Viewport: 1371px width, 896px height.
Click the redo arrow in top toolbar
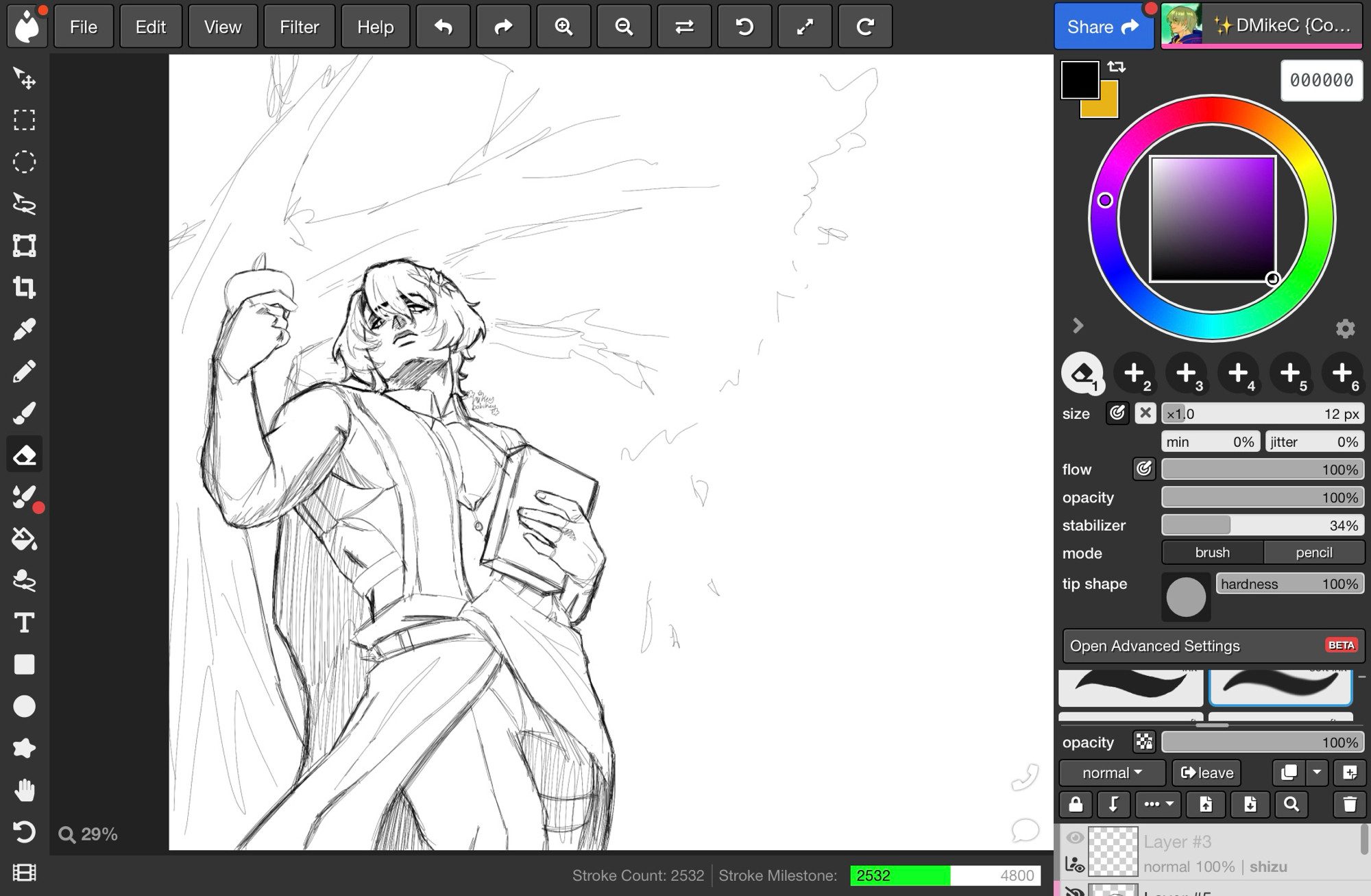click(x=504, y=27)
